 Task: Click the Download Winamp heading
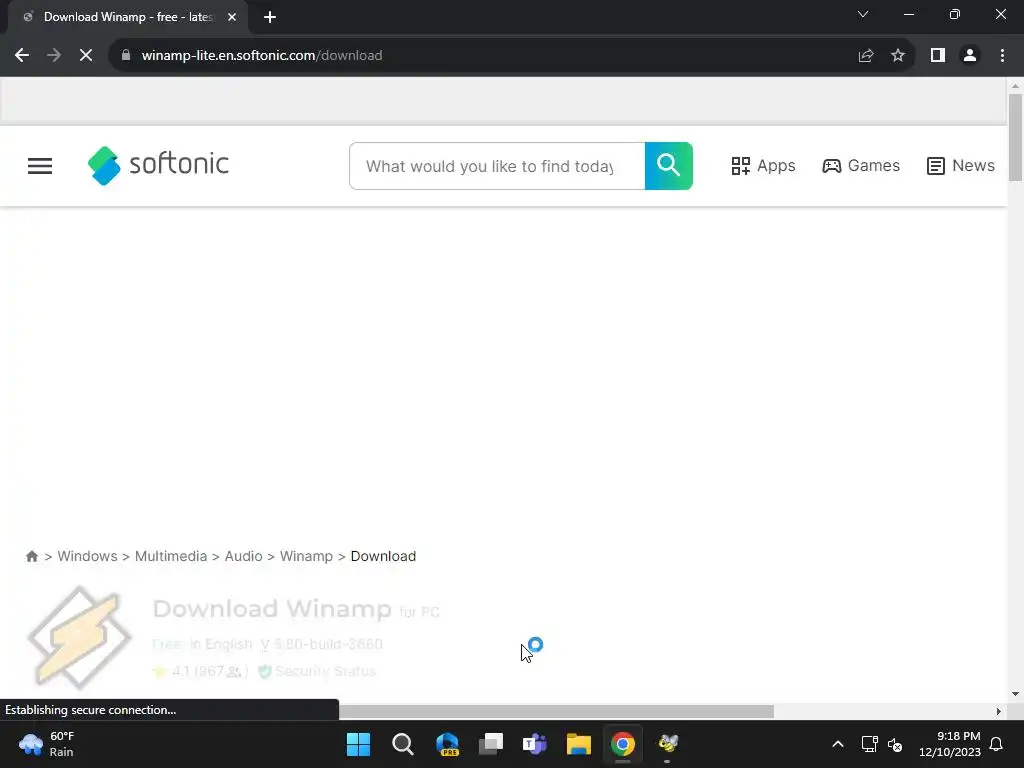tap(272, 609)
